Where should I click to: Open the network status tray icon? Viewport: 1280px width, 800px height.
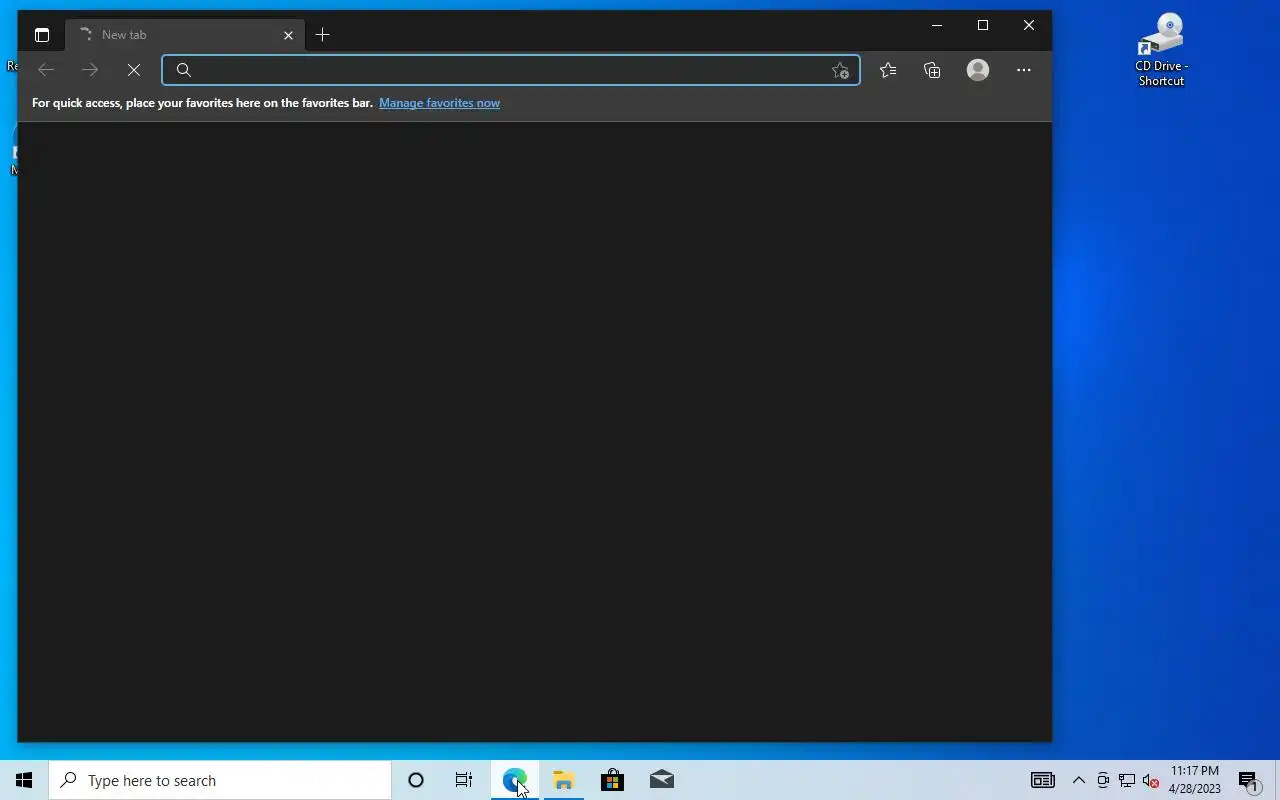point(1127,780)
